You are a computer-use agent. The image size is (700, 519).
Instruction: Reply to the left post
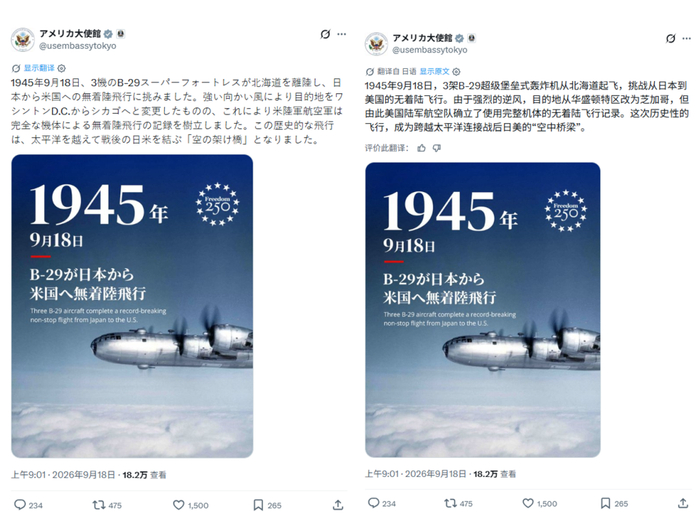[20, 505]
